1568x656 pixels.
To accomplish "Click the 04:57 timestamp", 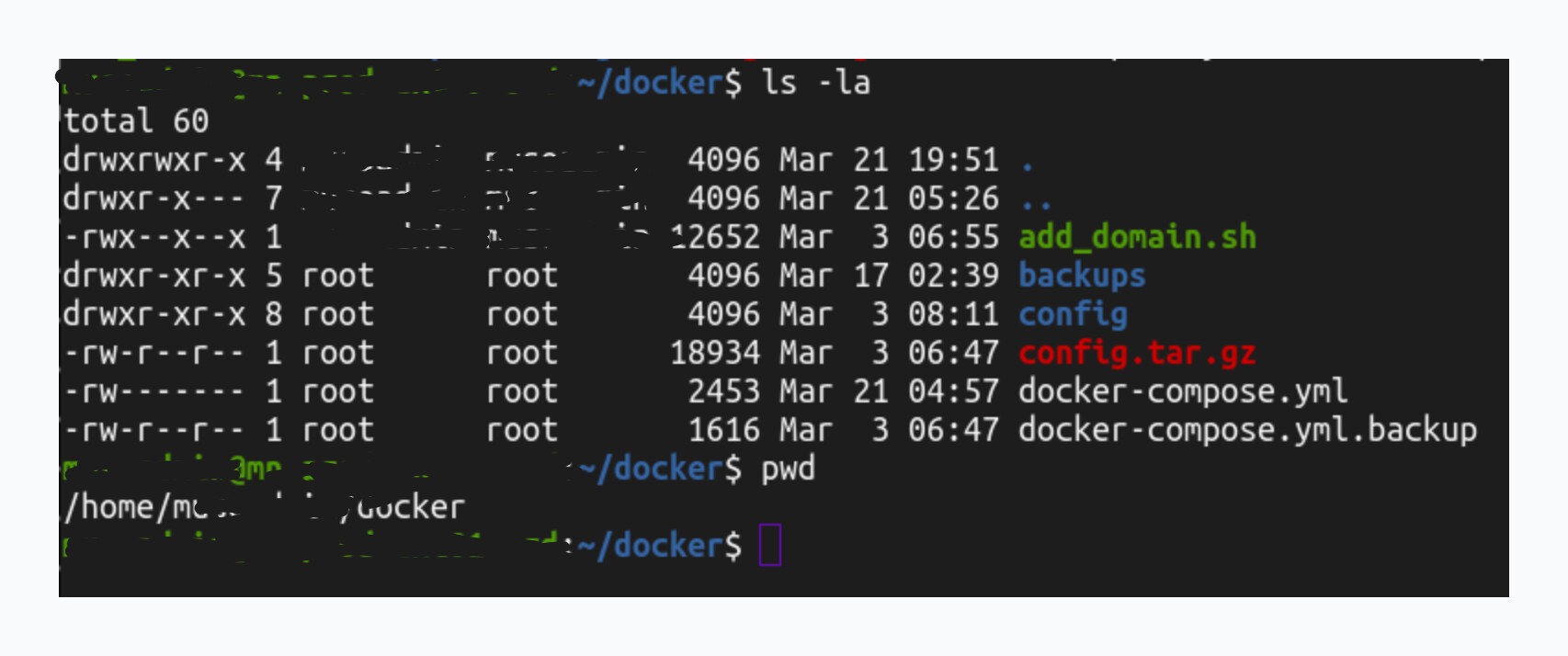I will tap(953, 391).
